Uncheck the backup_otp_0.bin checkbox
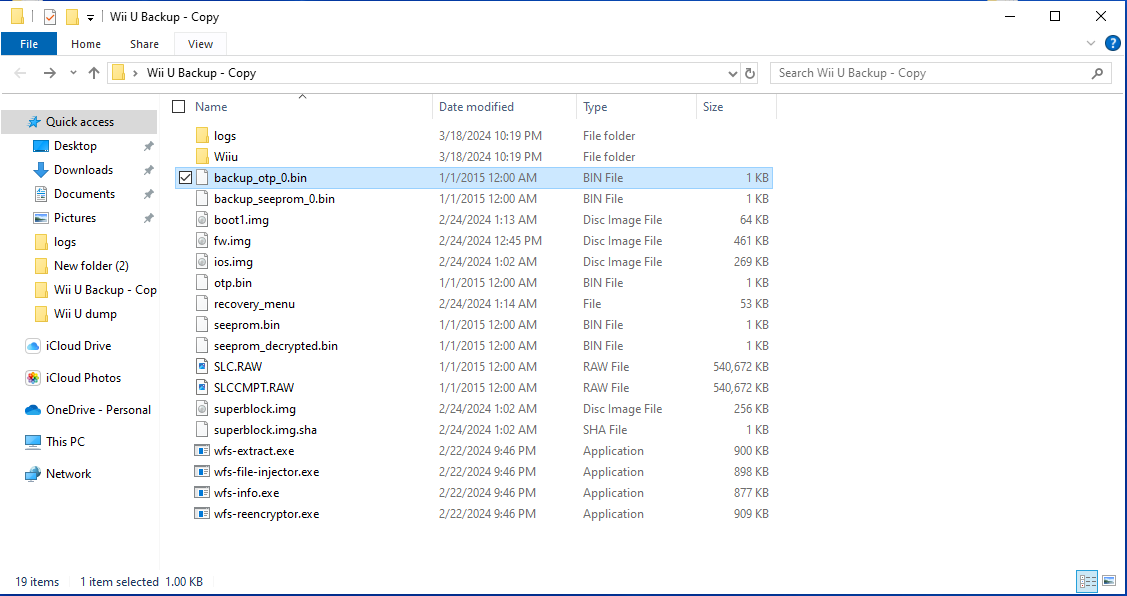The width and height of the screenshot is (1127, 596). 185,178
